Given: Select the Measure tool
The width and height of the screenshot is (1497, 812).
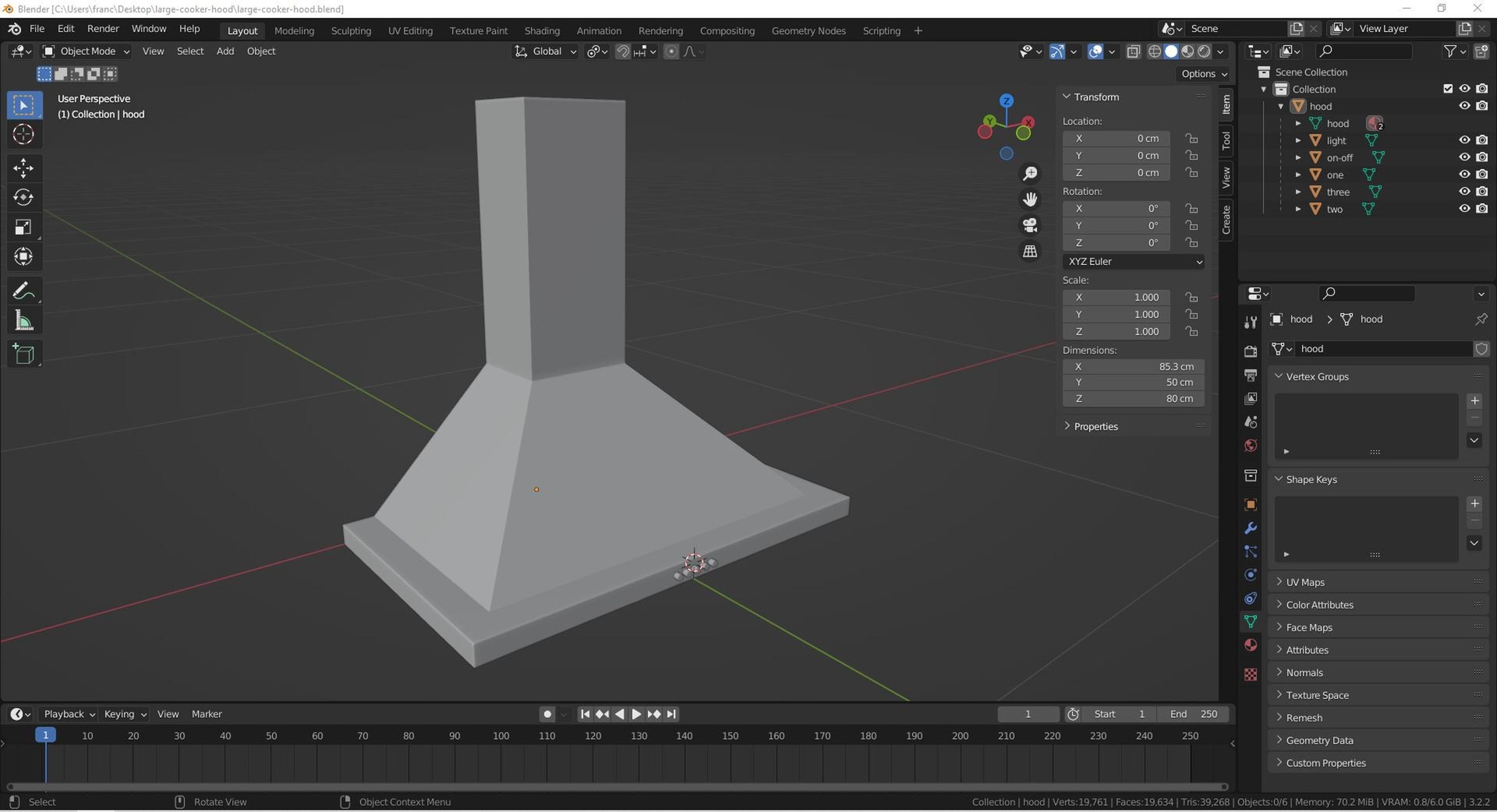Looking at the screenshot, I should tap(23, 320).
